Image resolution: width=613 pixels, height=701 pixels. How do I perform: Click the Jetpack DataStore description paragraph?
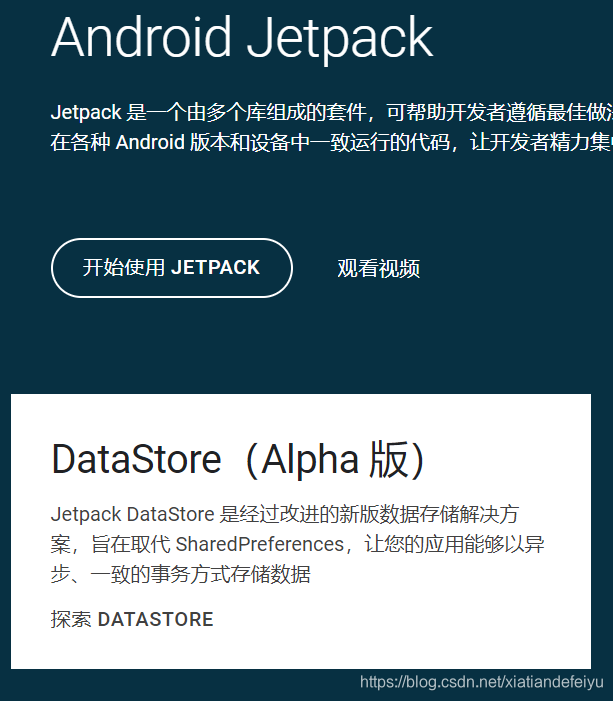pos(297,544)
